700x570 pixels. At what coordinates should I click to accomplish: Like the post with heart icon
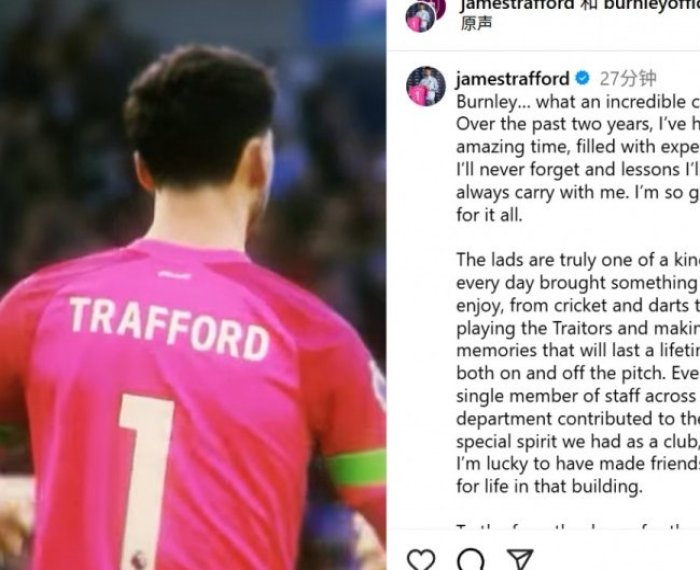(x=421, y=559)
